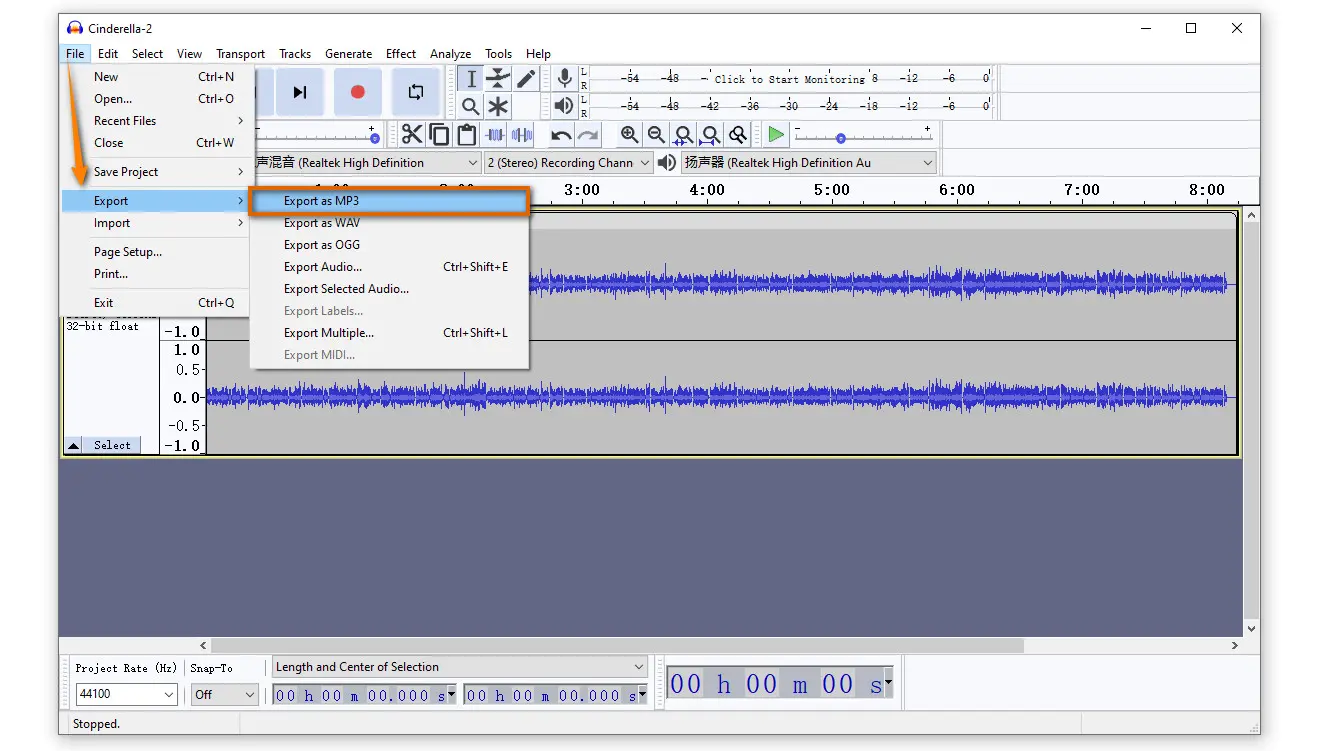Choose Export Selected Audio...
The width and height of the screenshot is (1318, 751).
(389, 289)
